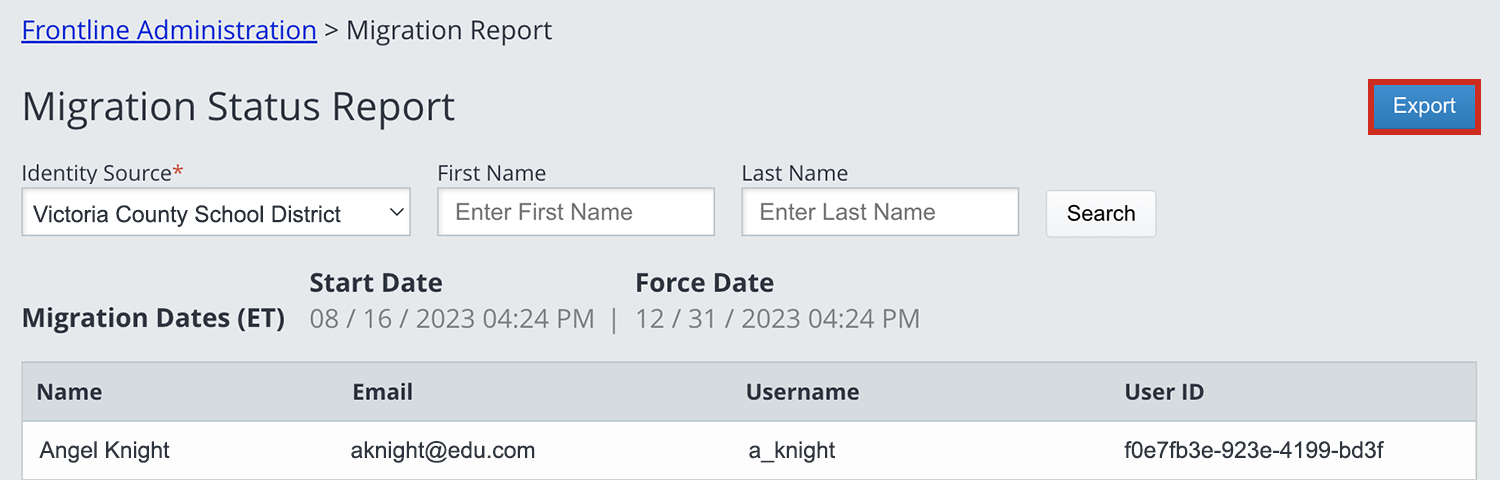Click the f0e7fb3e user ID value
The width and height of the screenshot is (1500, 480).
(1254, 450)
